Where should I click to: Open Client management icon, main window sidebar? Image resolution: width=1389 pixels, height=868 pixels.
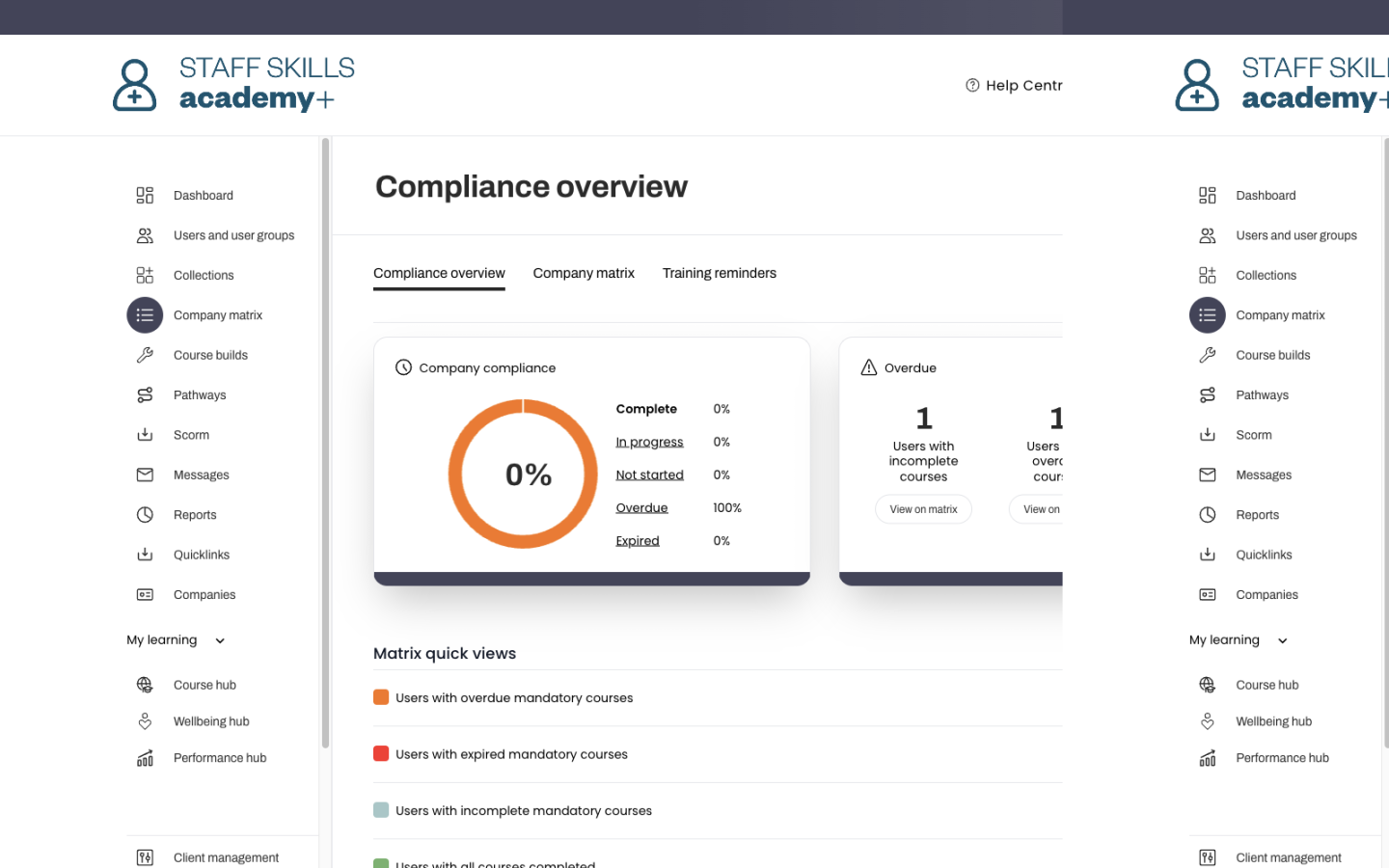pyautogui.click(x=145, y=857)
